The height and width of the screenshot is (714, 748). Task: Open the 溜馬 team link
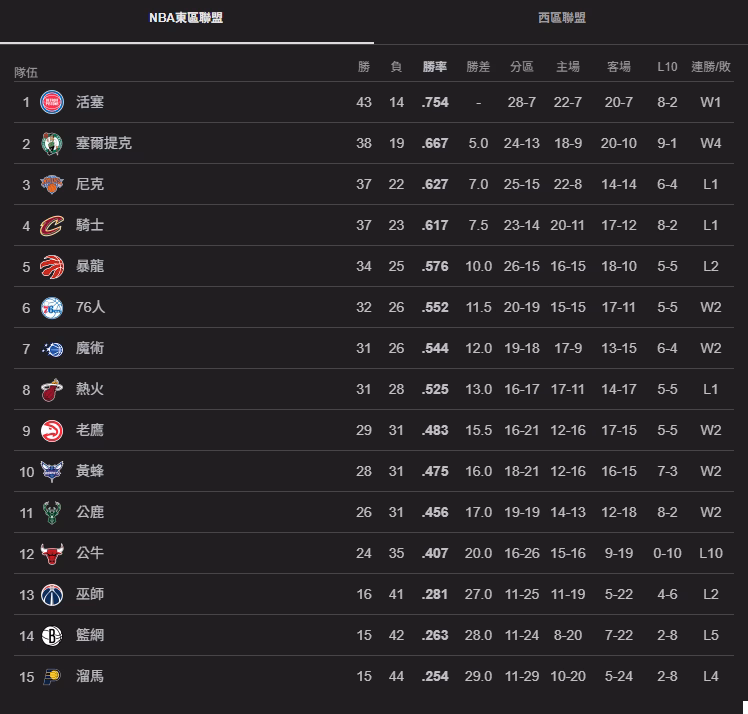pyautogui.click(x=90, y=676)
